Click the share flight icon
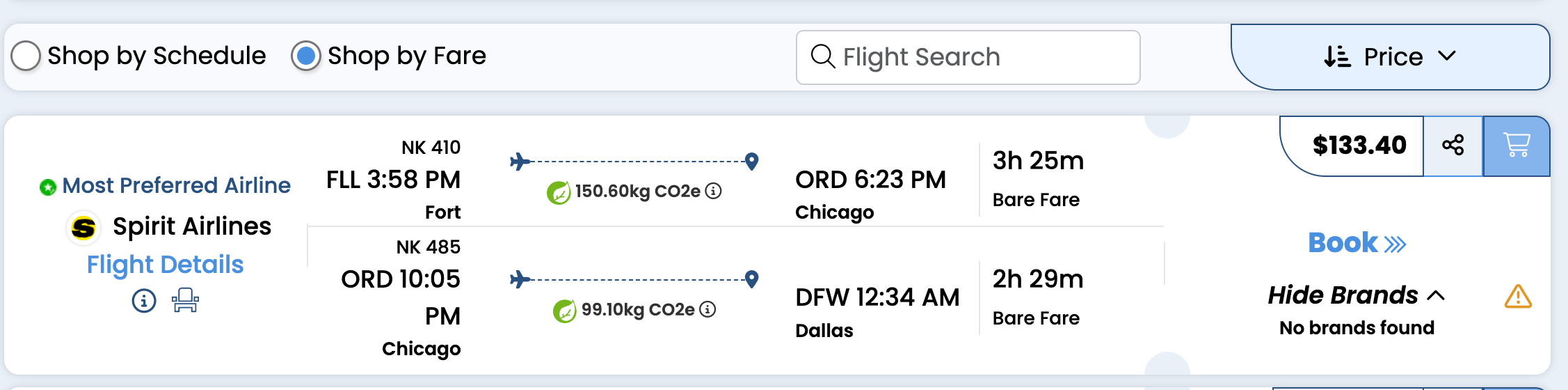 point(1453,146)
